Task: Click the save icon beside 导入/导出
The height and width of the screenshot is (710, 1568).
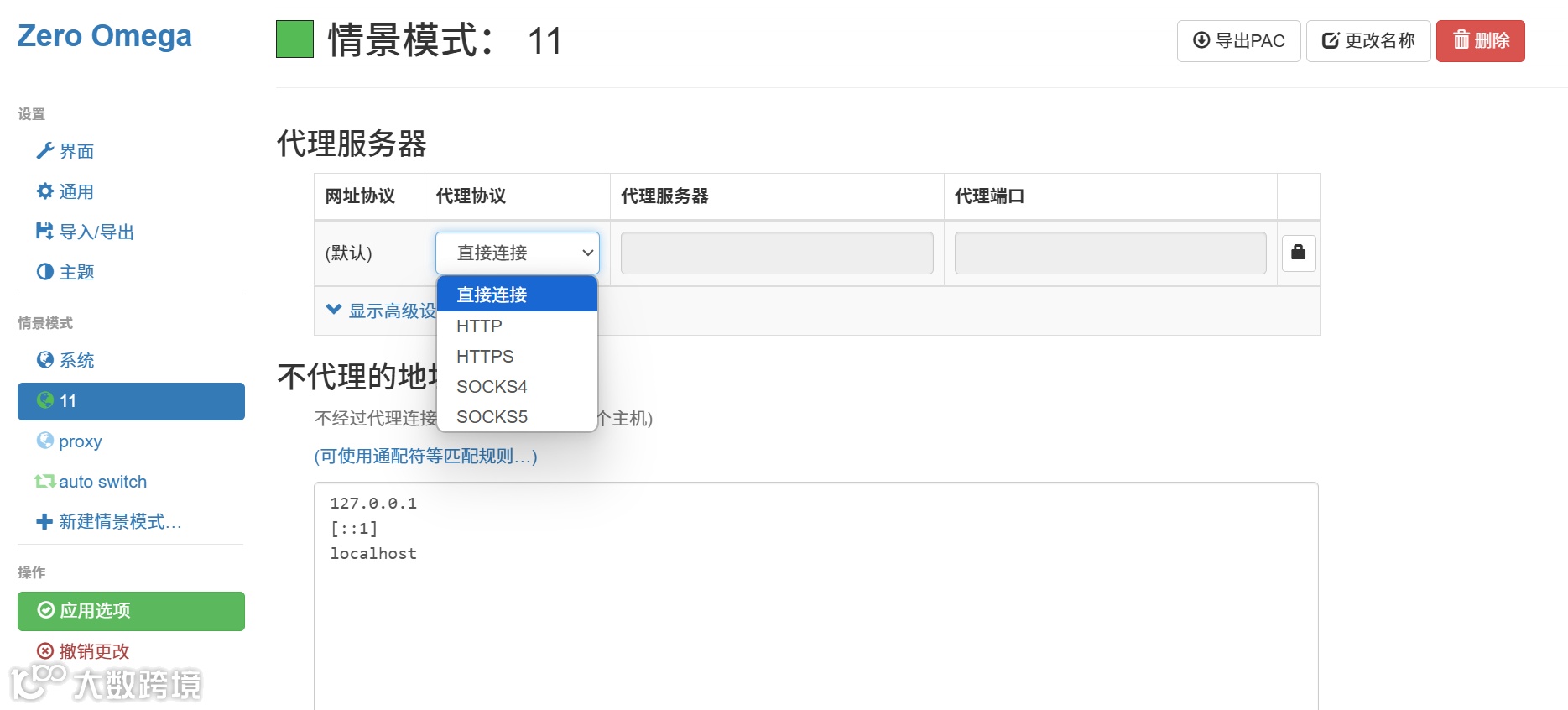Action: point(45,231)
